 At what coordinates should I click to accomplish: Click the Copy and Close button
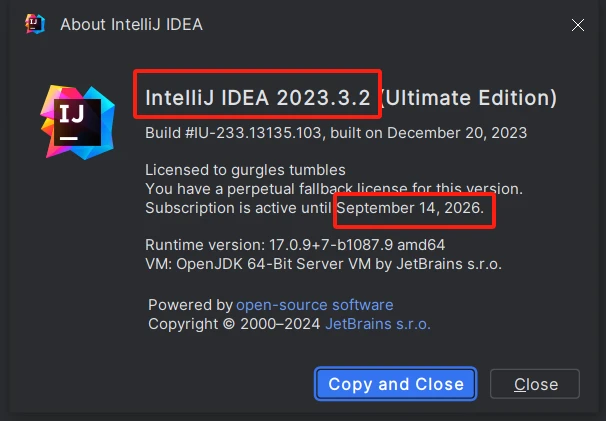pos(396,384)
